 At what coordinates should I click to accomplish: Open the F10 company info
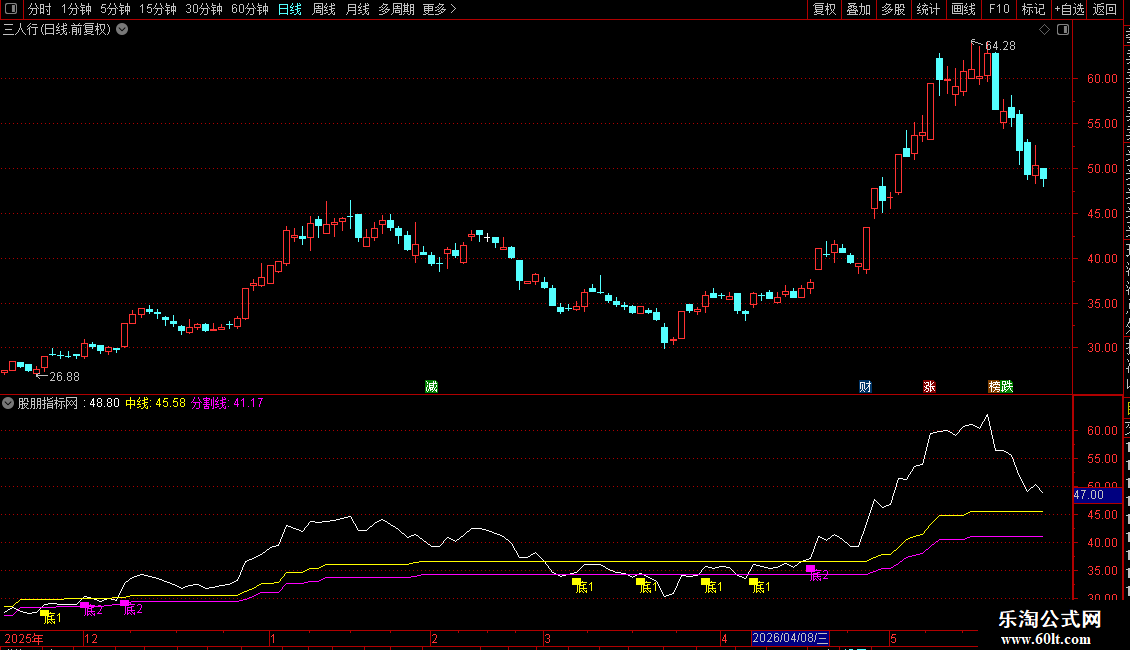999,9
